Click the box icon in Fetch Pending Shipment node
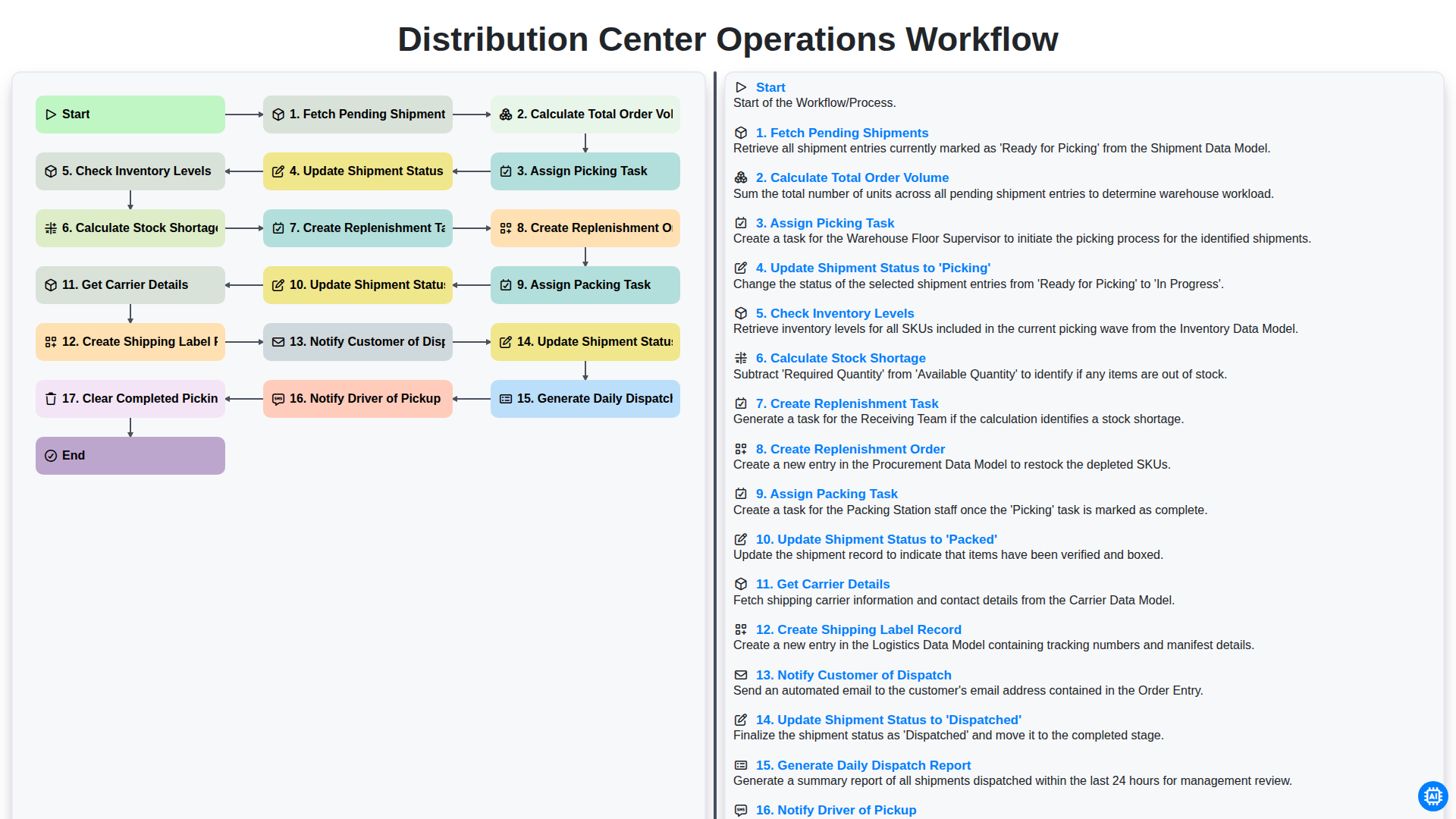The image size is (1456, 819). pos(278,115)
